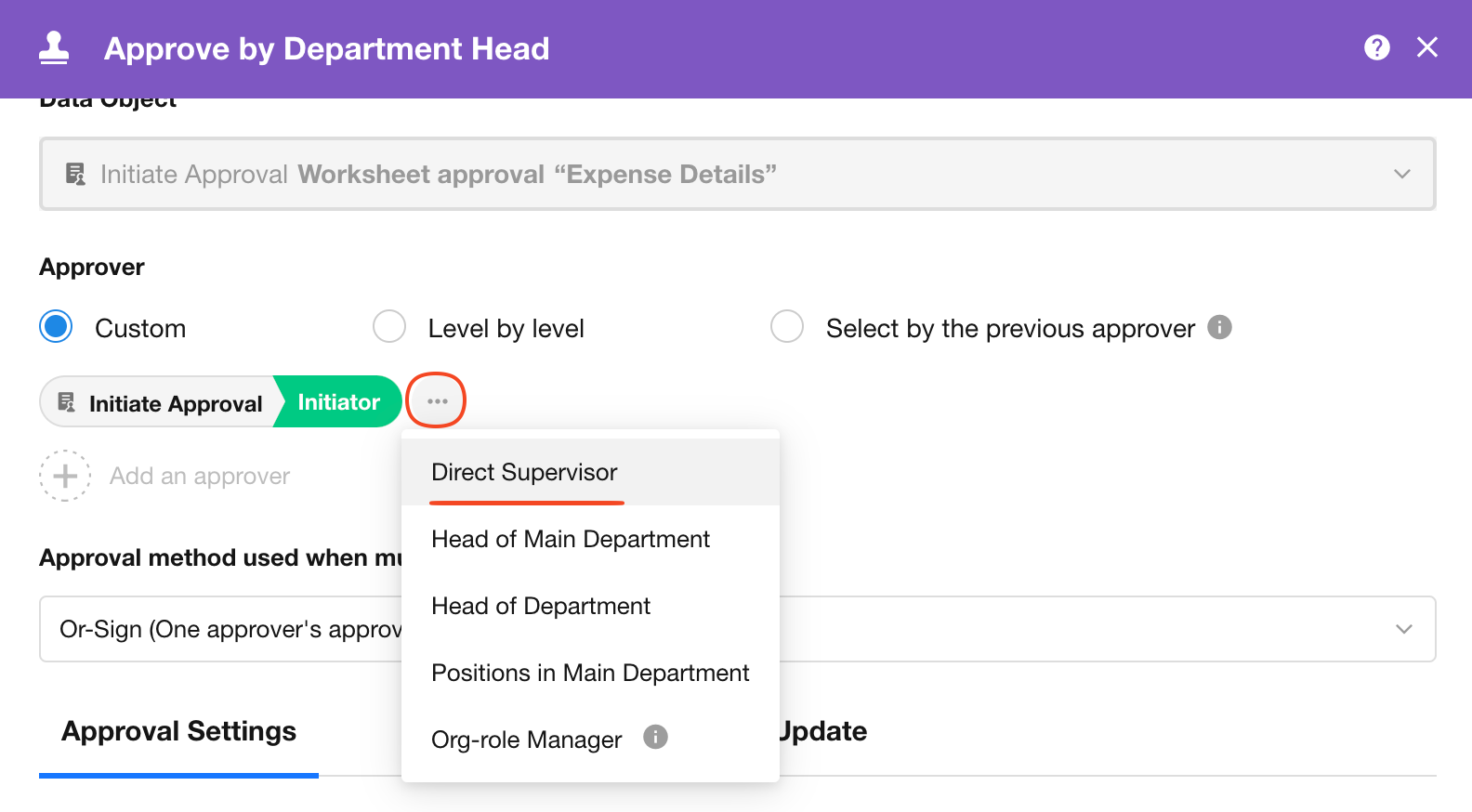1472x812 pixels.
Task: Choose Direct Supervisor from the menu
Action: [524, 472]
